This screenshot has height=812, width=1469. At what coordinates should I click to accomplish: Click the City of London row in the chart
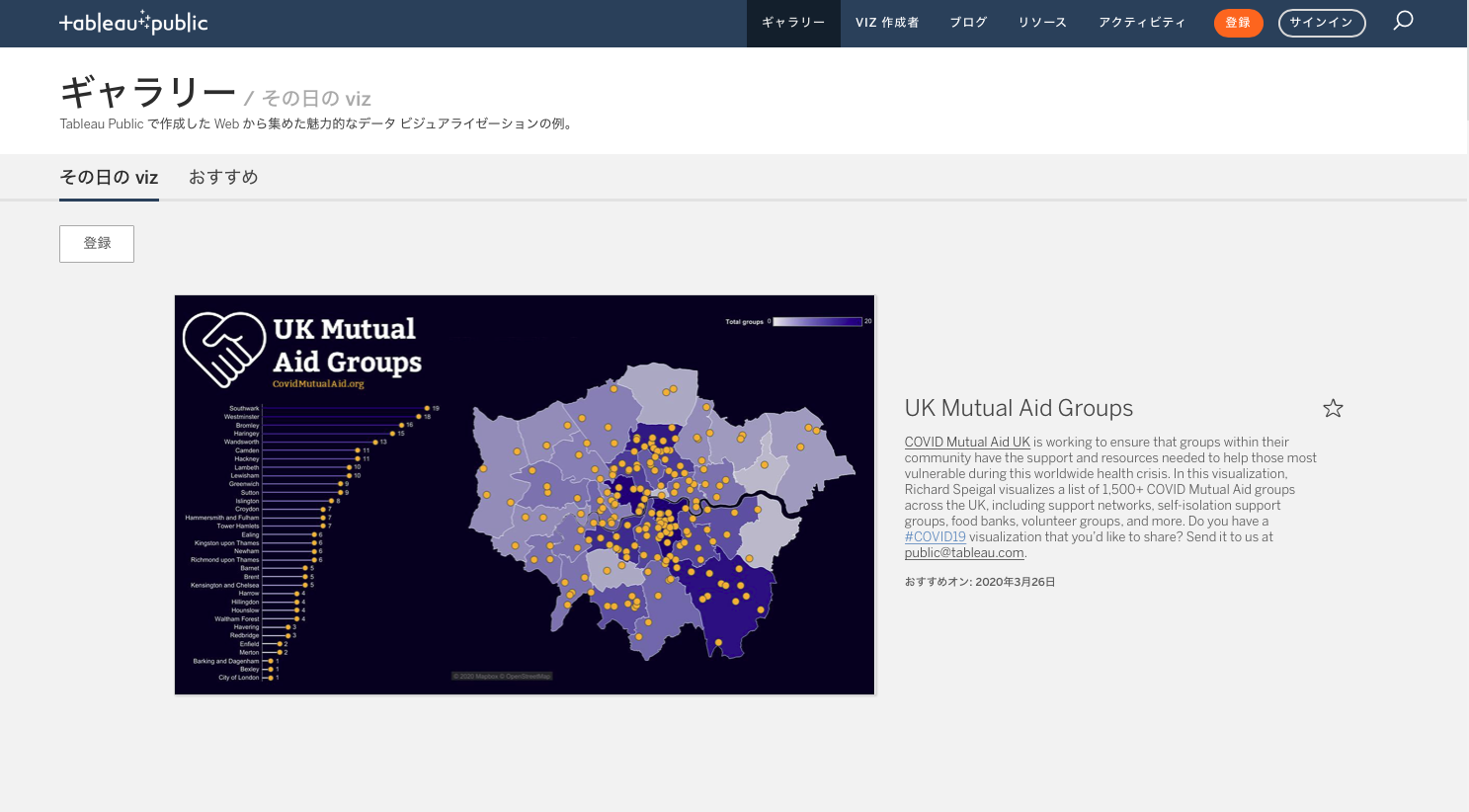click(x=248, y=678)
